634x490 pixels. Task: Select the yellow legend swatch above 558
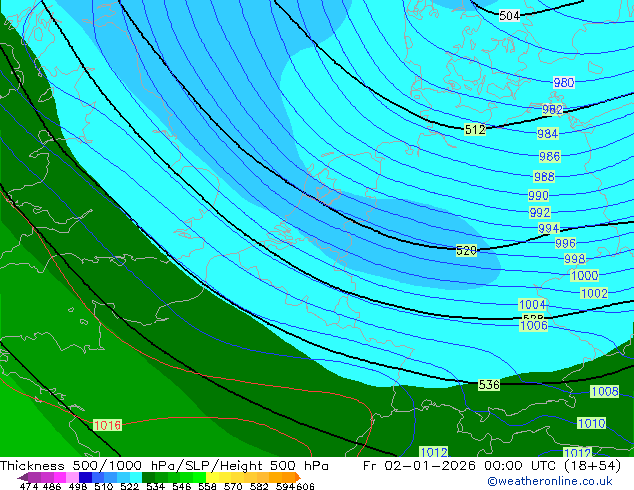[x=212, y=477]
